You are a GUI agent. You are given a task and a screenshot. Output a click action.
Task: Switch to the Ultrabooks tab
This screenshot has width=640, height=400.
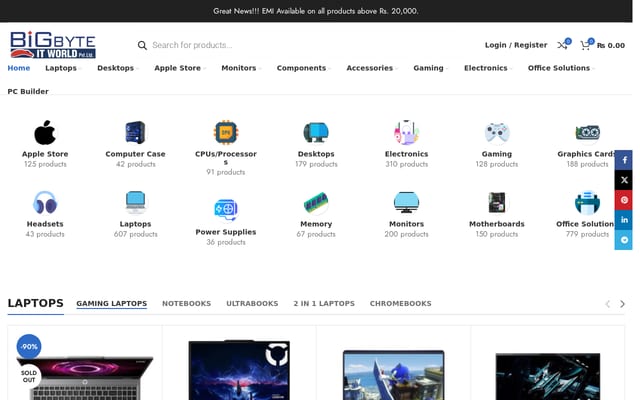point(252,304)
